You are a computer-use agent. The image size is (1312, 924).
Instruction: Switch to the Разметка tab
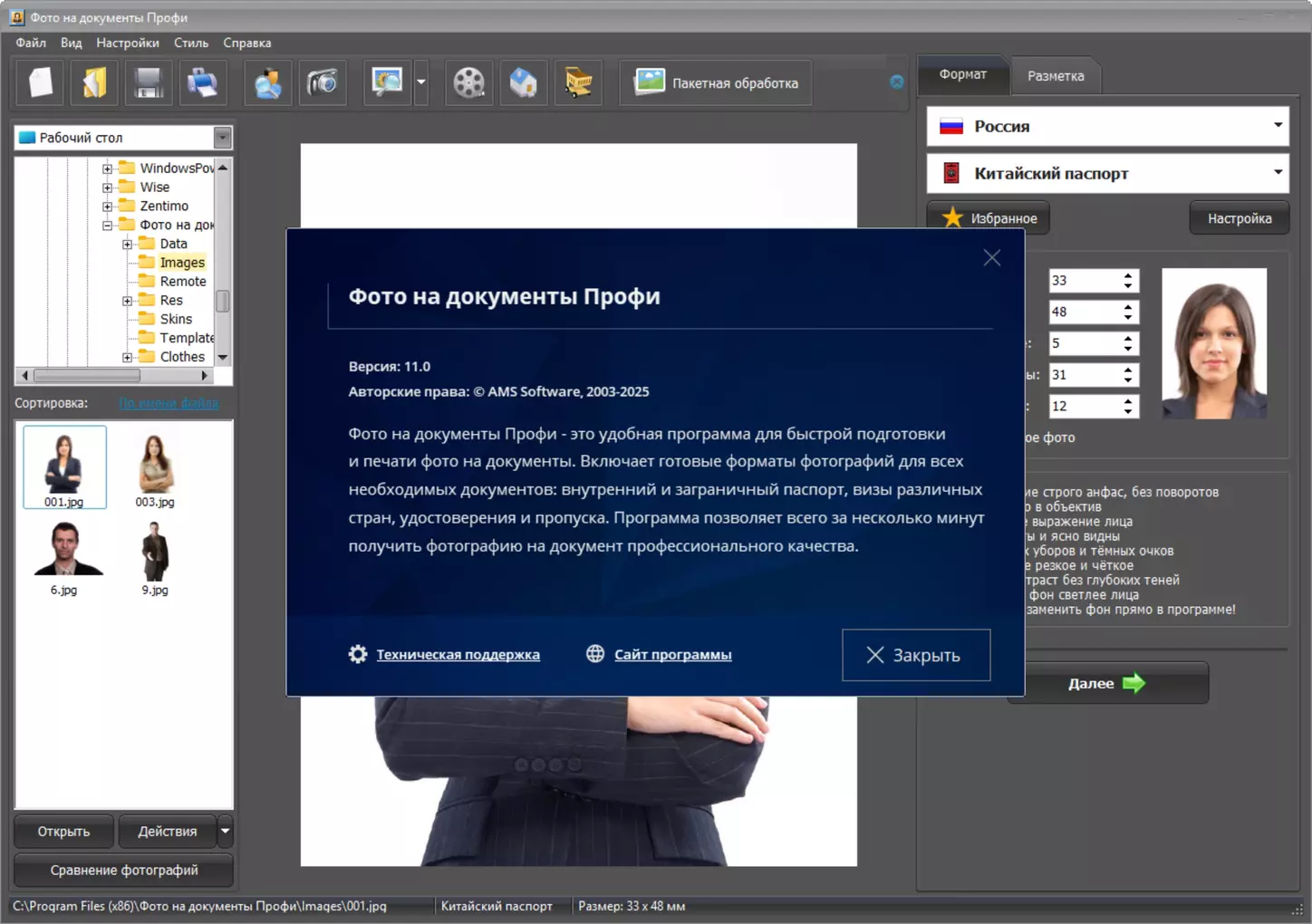(1056, 76)
